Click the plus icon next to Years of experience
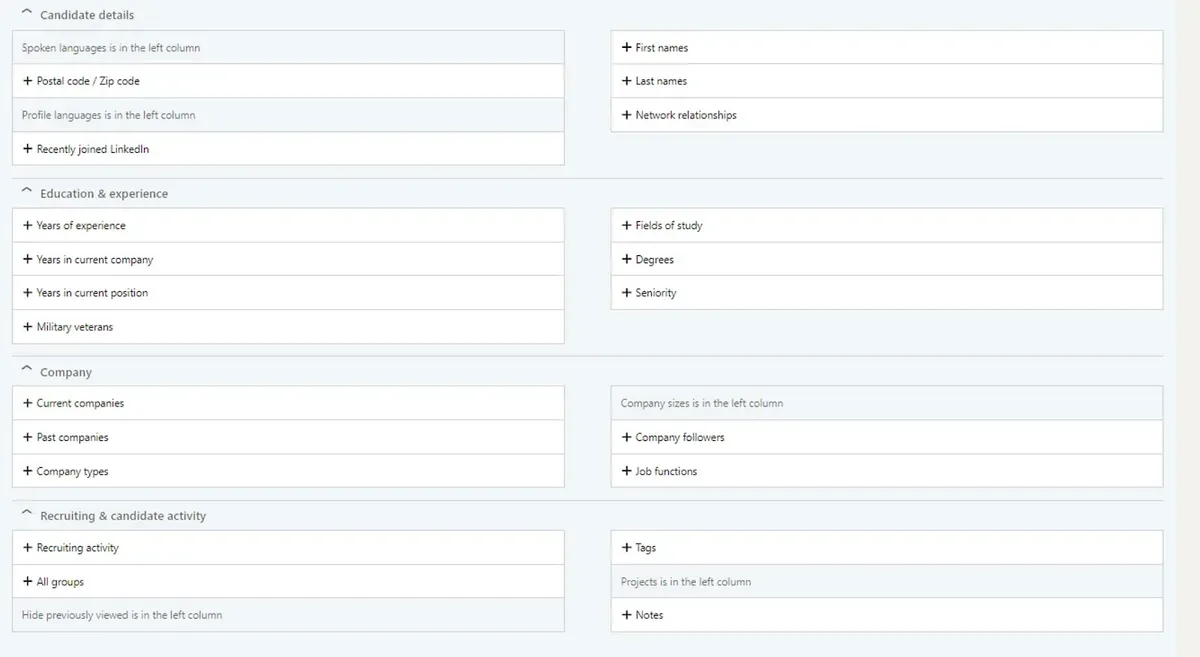Image resolution: width=1200 pixels, height=657 pixels. [x=27, y=225]
